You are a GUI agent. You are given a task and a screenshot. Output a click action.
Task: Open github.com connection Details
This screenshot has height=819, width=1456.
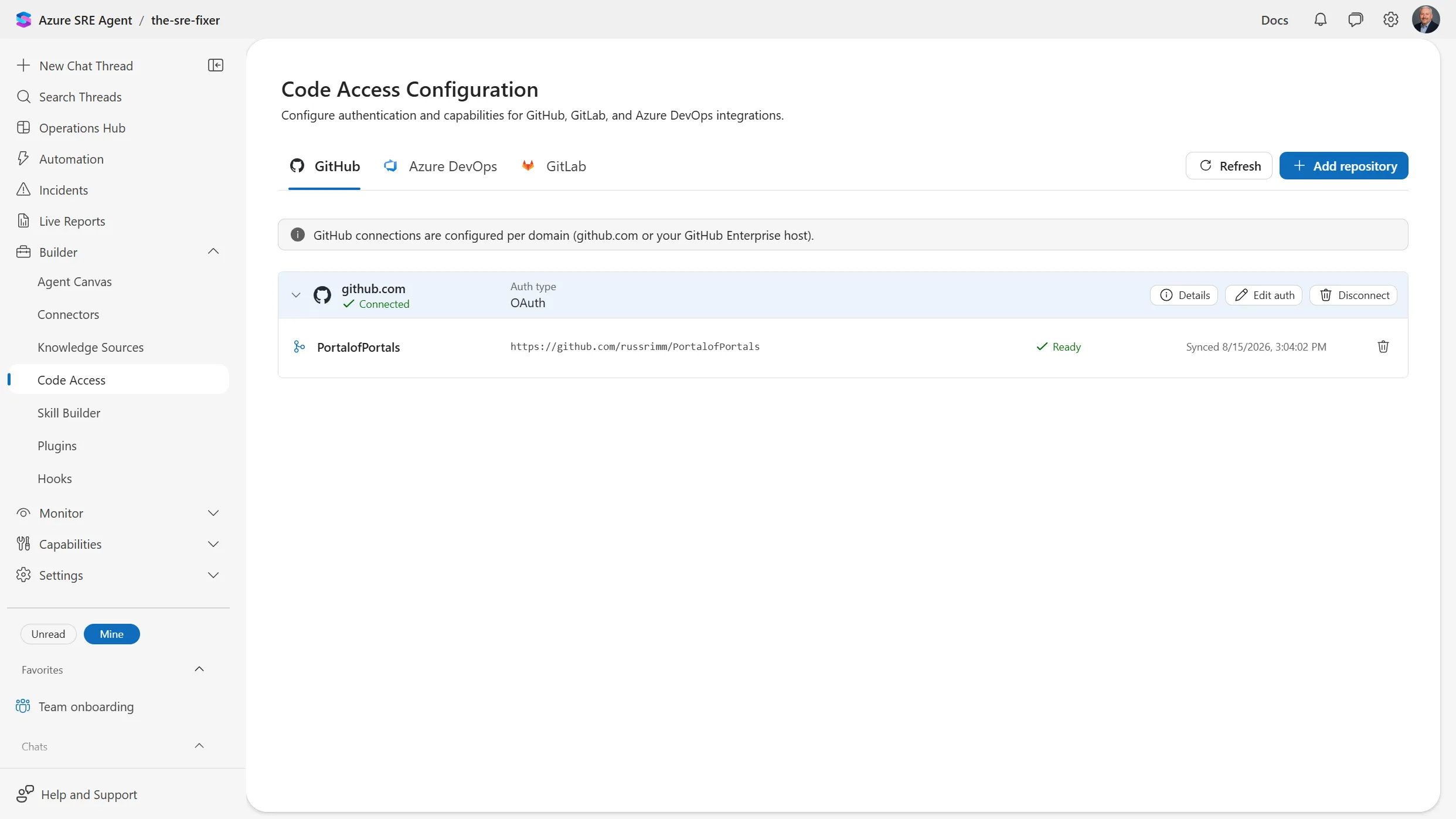1184,295
